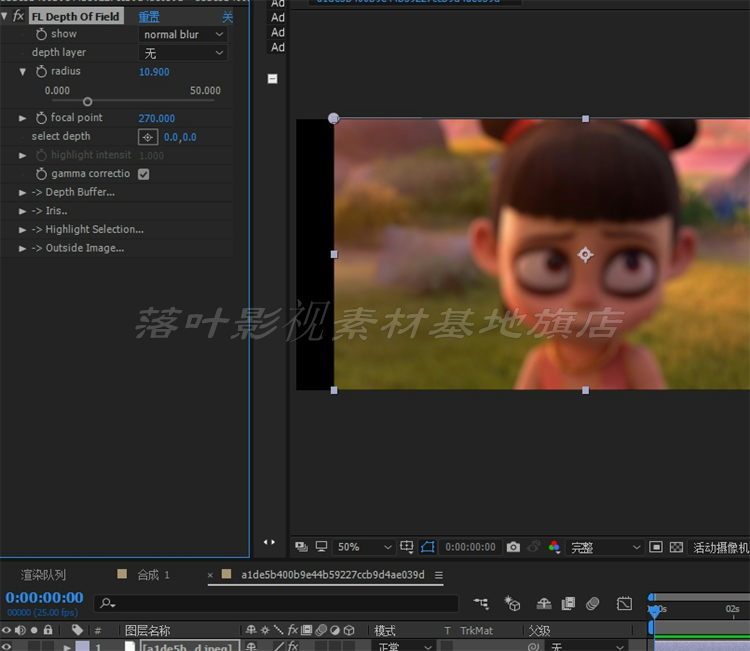Click the panel collapse arrows icon

269,542
